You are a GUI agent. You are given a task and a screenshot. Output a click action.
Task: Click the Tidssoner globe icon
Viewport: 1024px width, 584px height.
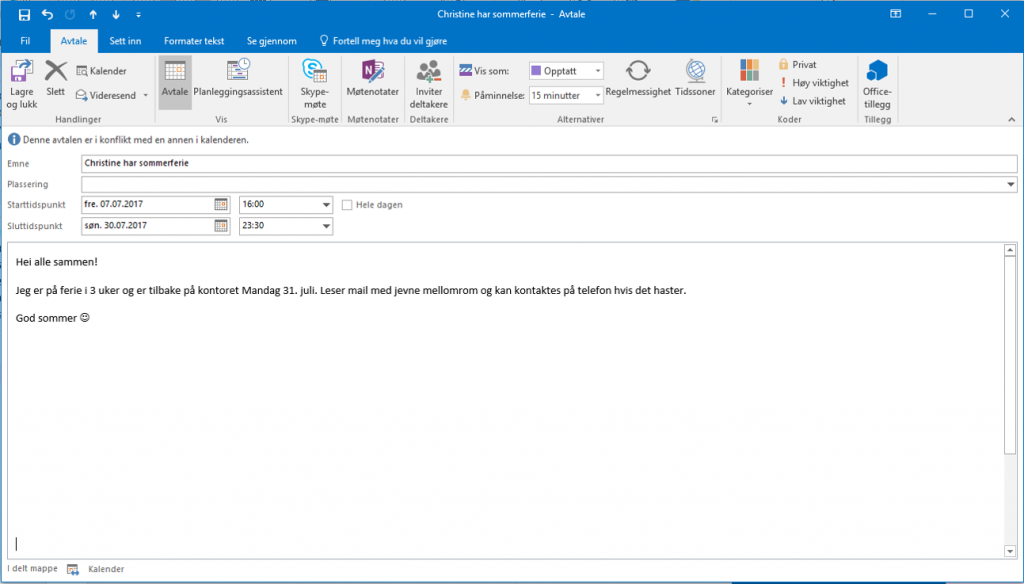point(695,71)
